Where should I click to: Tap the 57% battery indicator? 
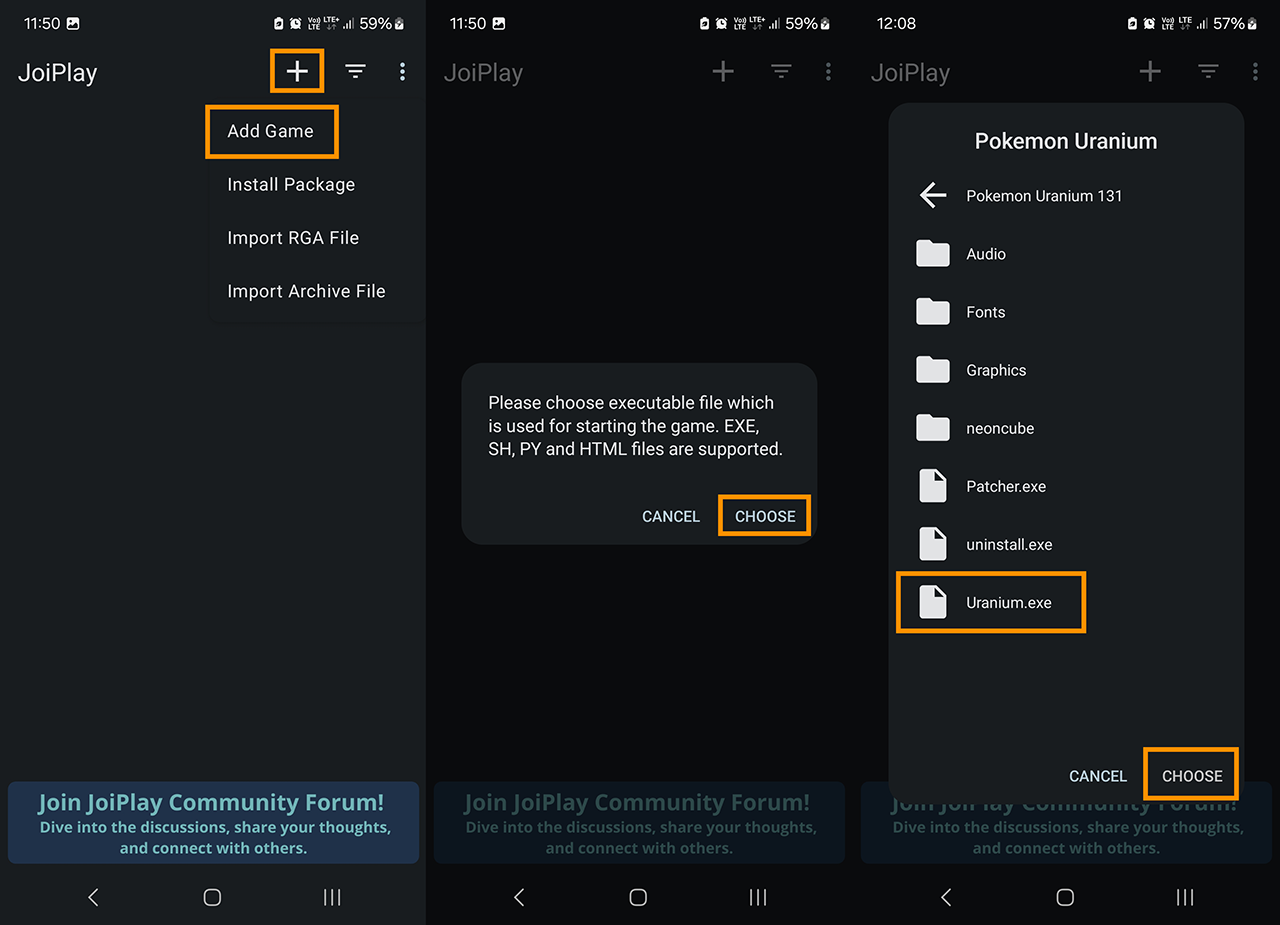[1236, 23]
